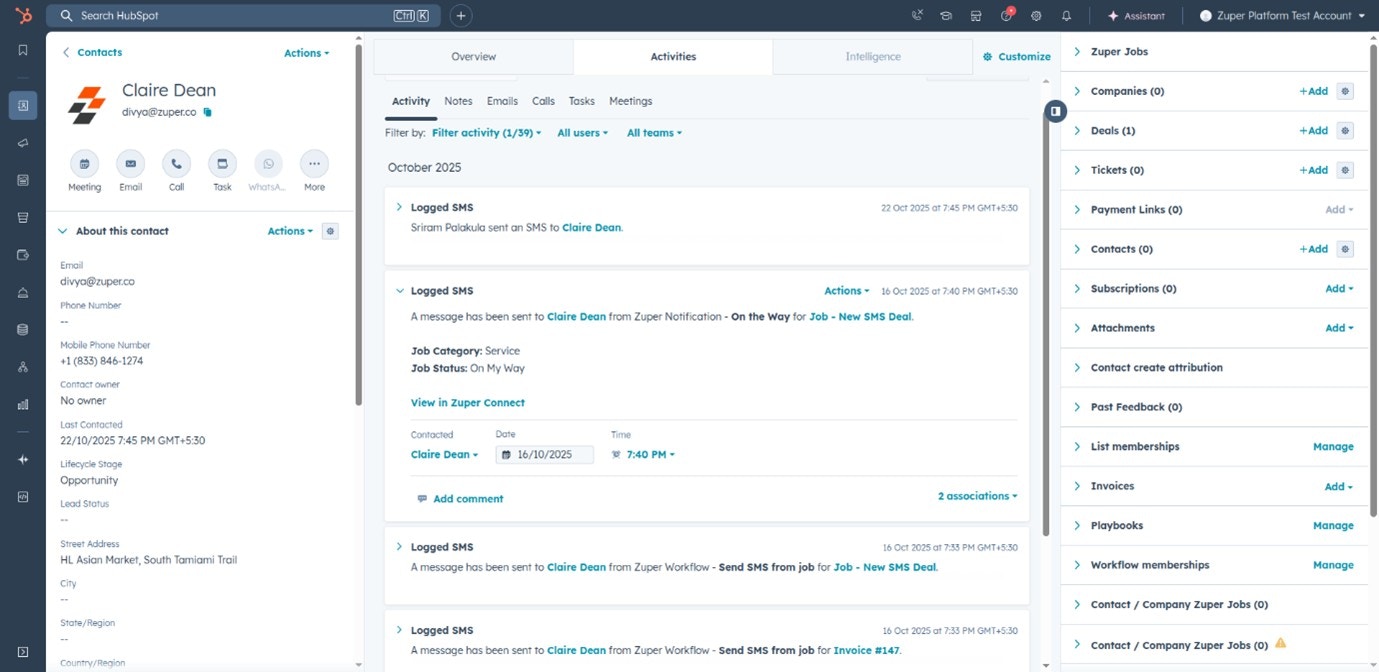Open the Reporting bar-chart sidebar icon
This screenshot has width=1379, height=672.
(x=22, y=404)
